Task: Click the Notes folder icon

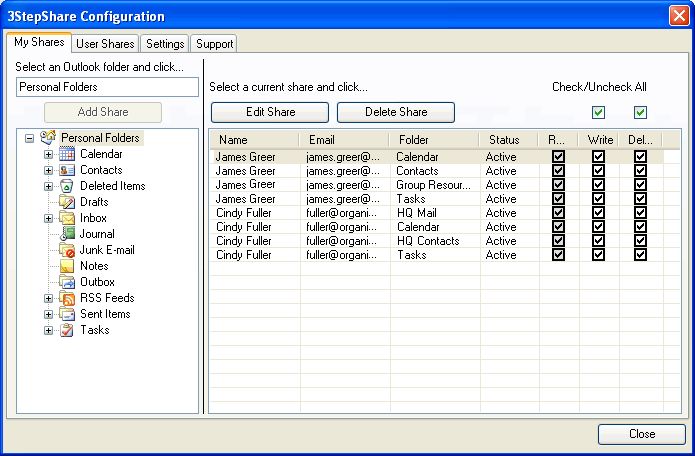Action: (x=67, y=266)
